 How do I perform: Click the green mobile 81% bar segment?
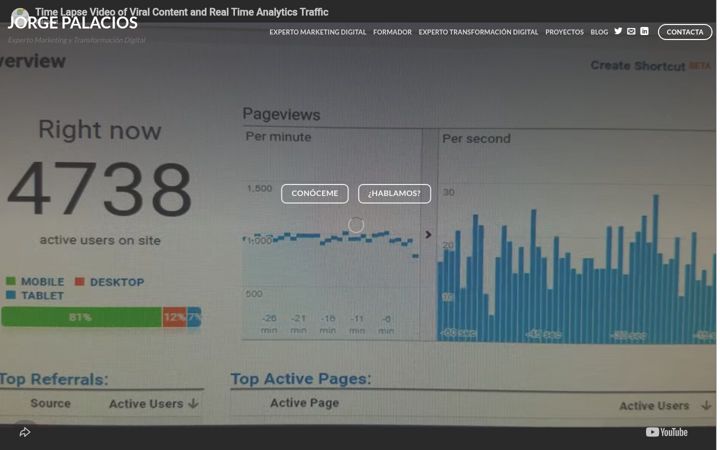click(82, 317)
